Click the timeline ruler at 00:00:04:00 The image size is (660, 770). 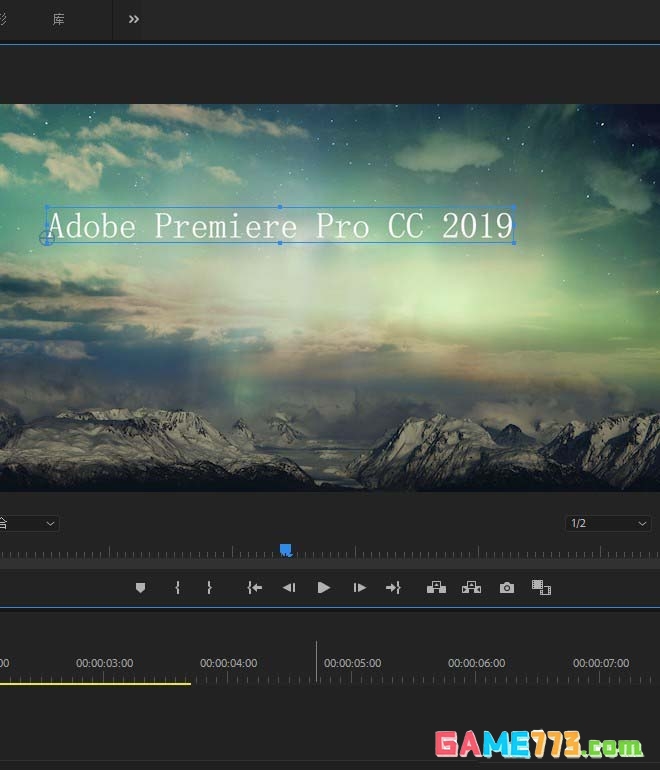tap(228, 663)
